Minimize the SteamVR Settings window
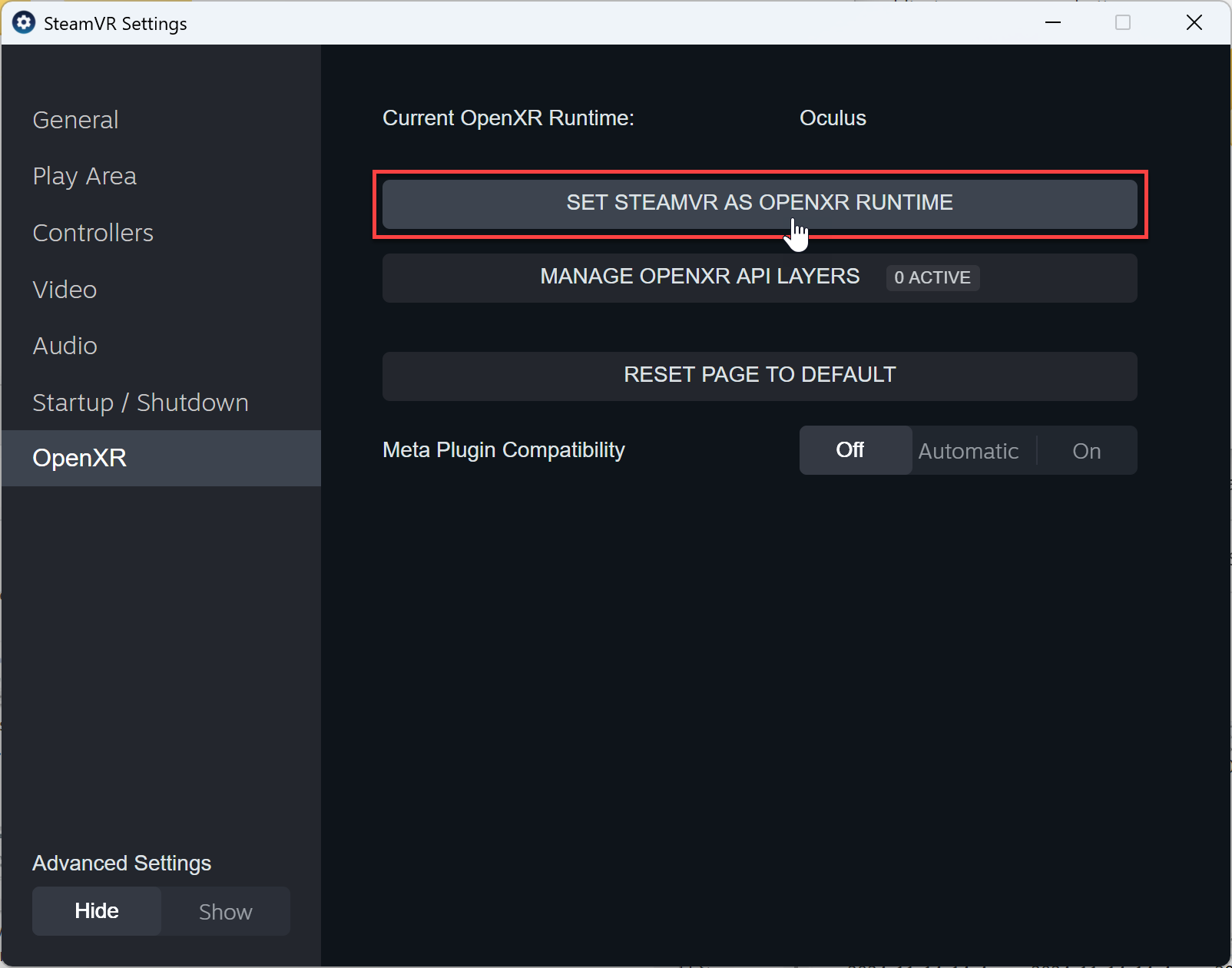 tap(1053, 22)
